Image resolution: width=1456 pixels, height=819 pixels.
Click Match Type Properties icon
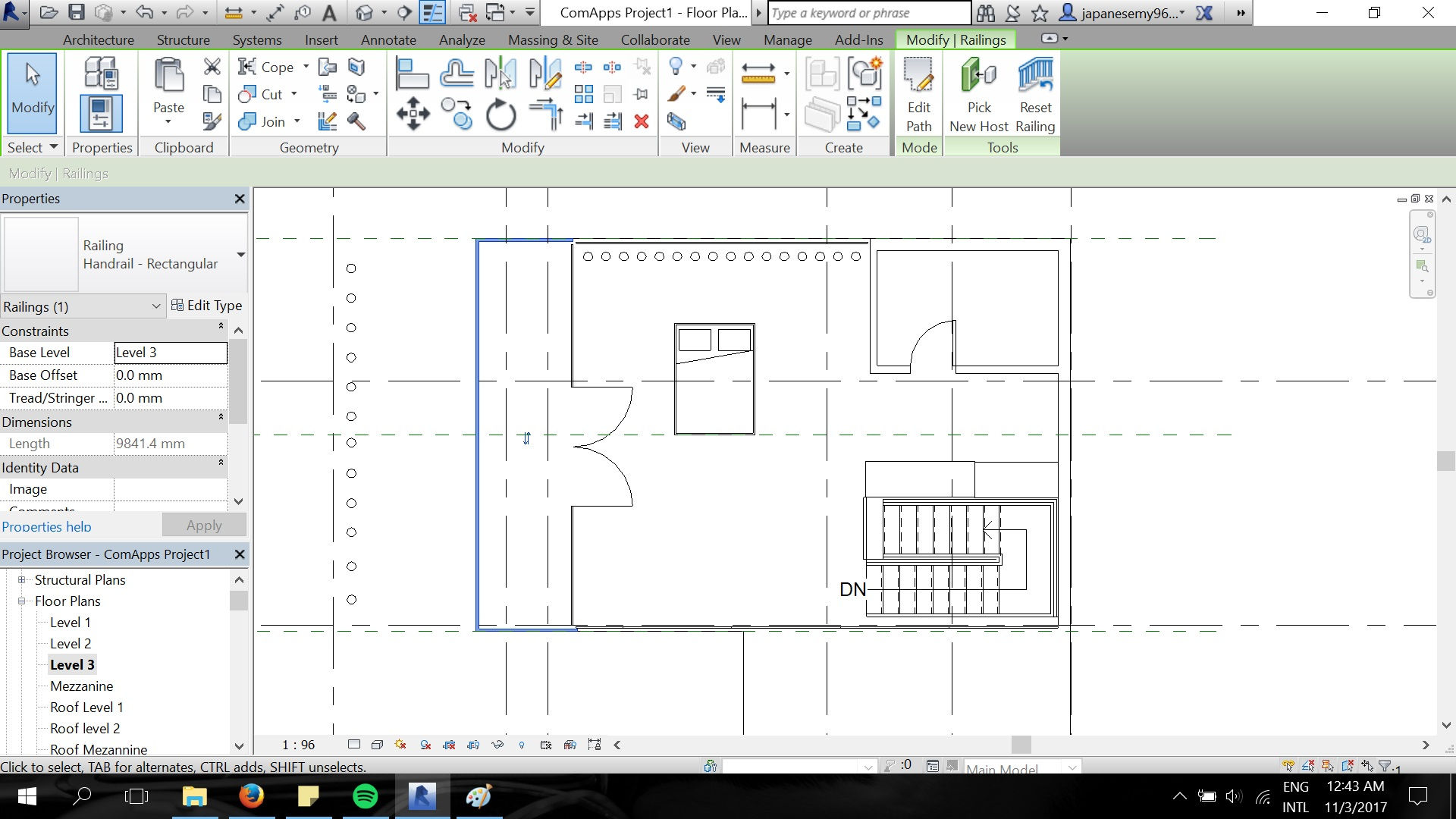tap(212, 121)
